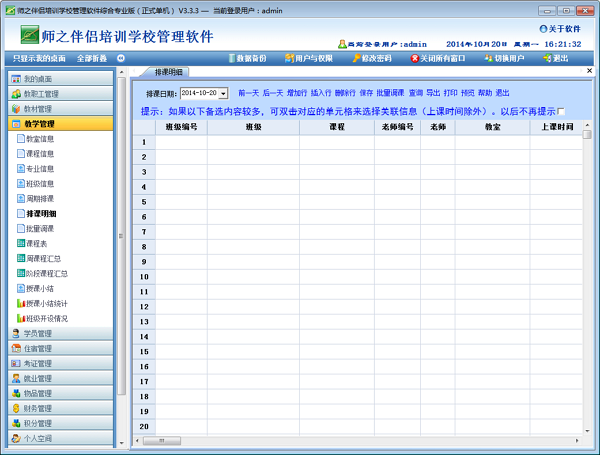Click the 增加行 add row link
Image resolution: width=600 pixels, height=455 pixels.
click(x=297, y=93)
